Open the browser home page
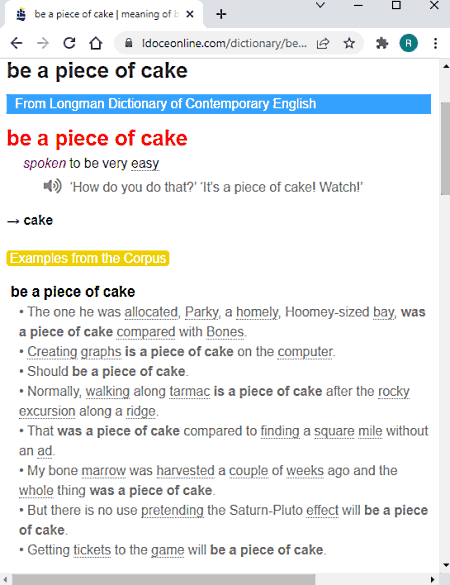 click(x=96, y=44)
